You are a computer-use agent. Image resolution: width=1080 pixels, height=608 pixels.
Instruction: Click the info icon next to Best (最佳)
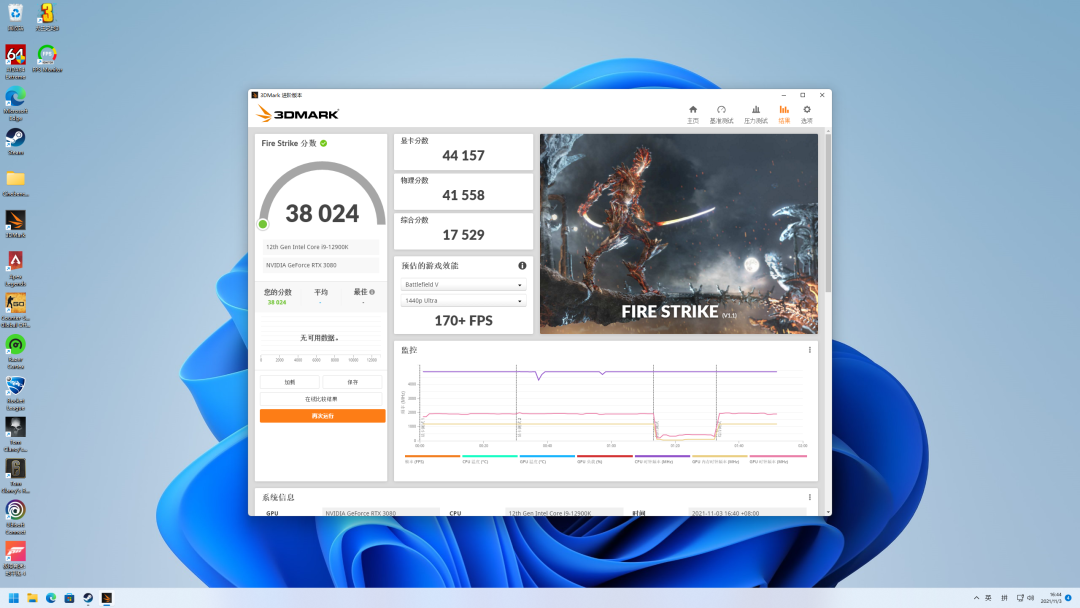[372, 292]
